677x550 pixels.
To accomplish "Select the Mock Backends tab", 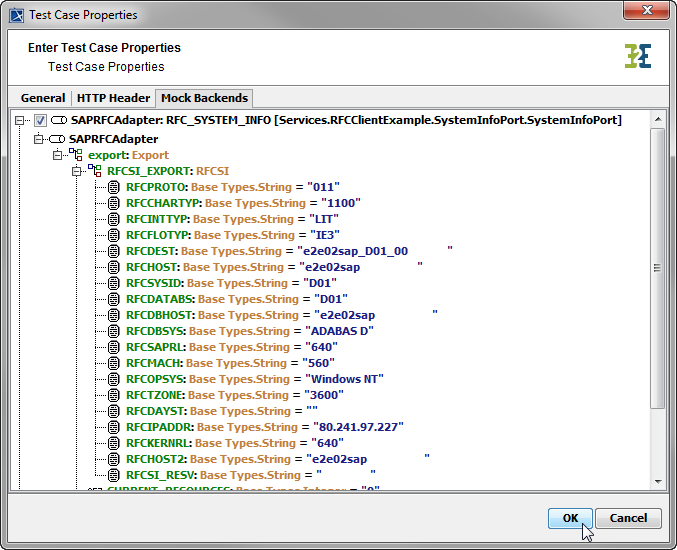I will click(204, 98).
